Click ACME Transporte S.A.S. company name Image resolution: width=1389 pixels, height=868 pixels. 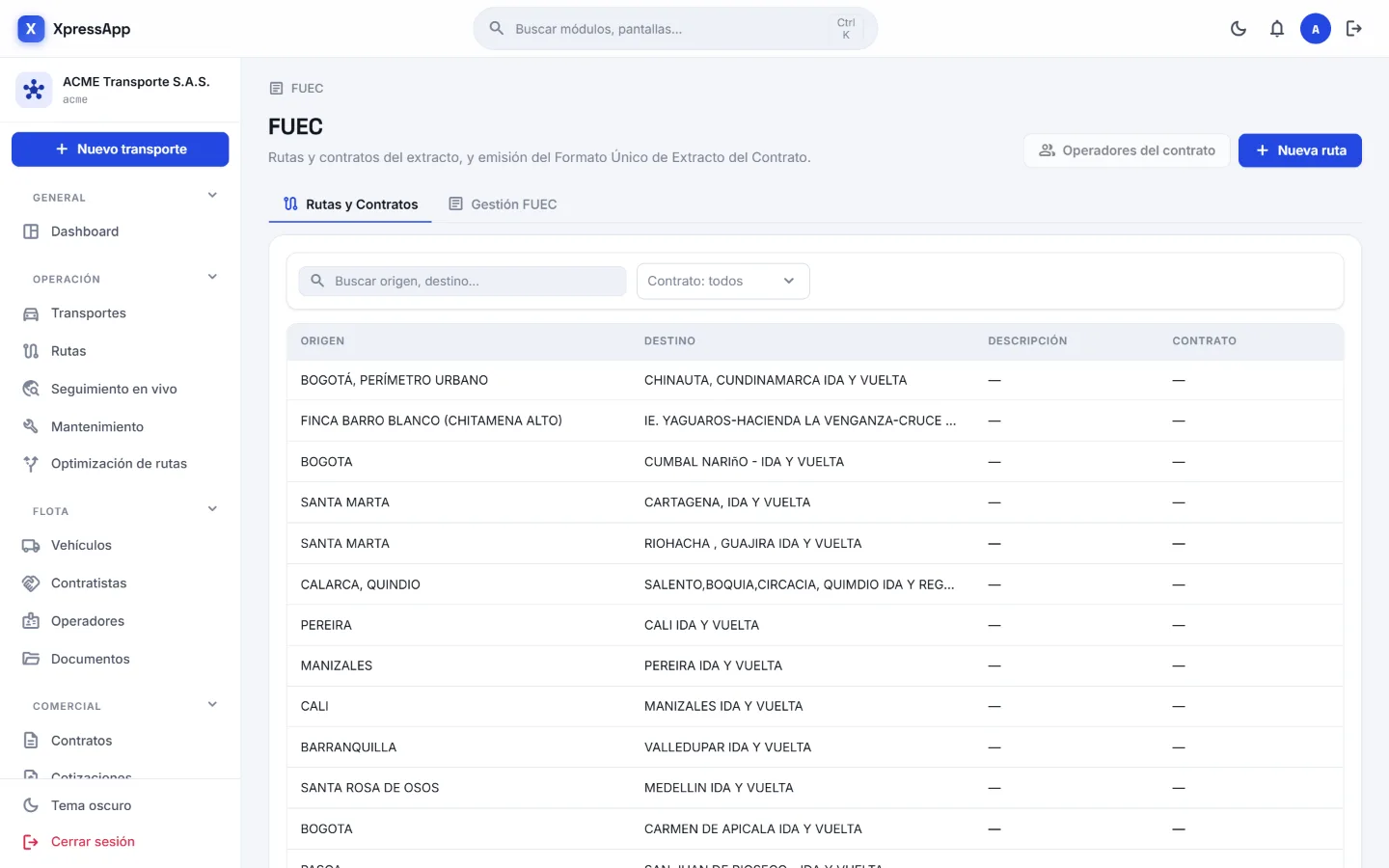[136, 82]
